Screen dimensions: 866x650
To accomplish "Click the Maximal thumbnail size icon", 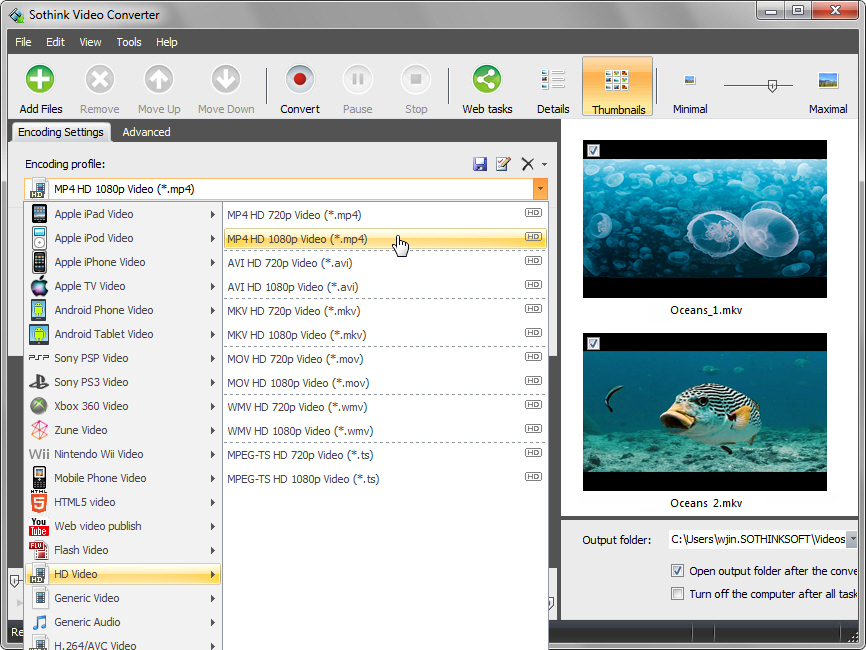I will [x=828, y=82].
